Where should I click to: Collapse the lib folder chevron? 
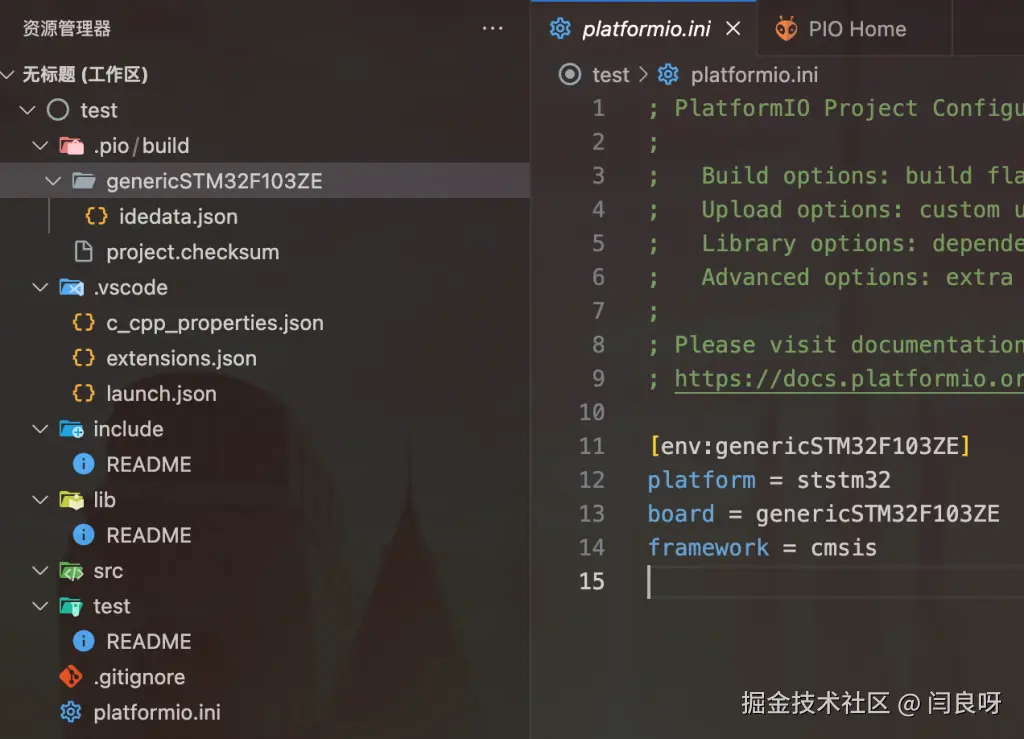(x=40, y=499)
